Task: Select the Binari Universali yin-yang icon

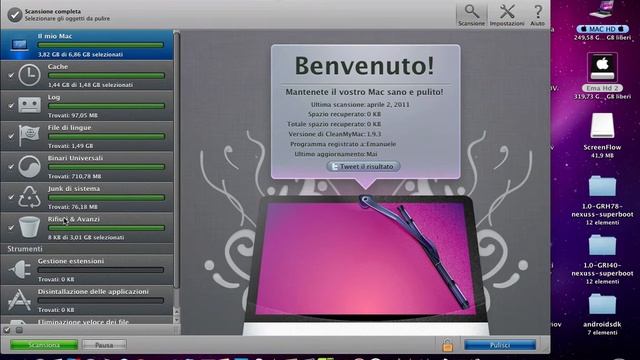Action: [x=29, y=167]
